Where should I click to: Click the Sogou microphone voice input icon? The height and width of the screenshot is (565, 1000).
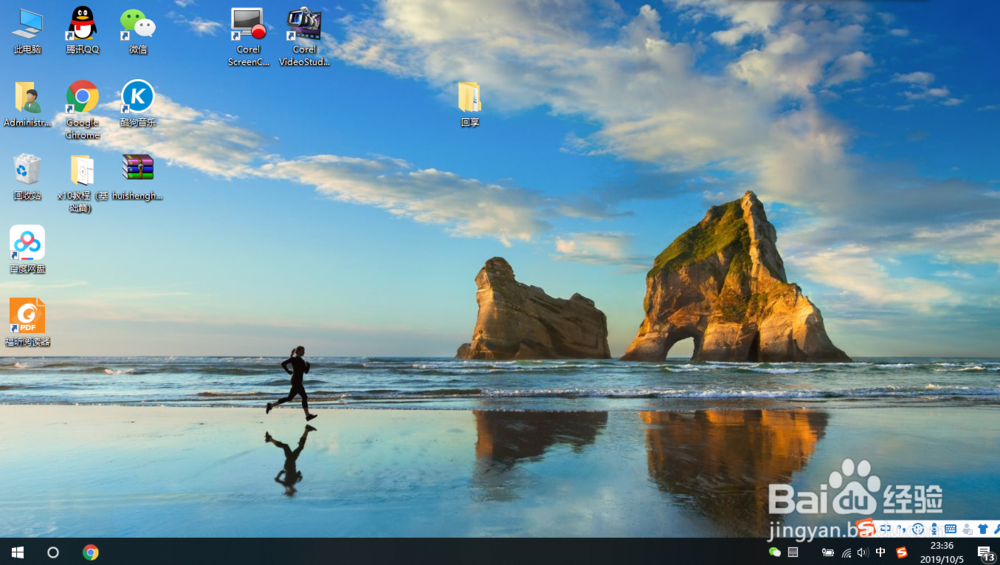click(934, 529)
